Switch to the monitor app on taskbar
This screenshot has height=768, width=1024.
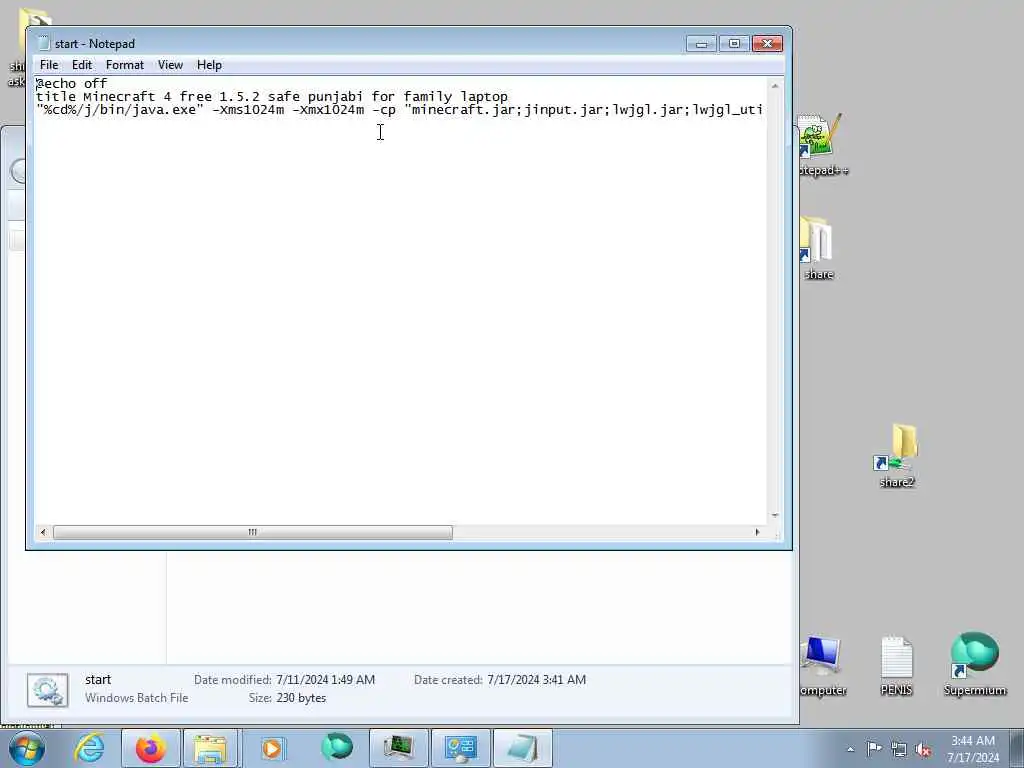pyautogui.click(x=398, y=748)
